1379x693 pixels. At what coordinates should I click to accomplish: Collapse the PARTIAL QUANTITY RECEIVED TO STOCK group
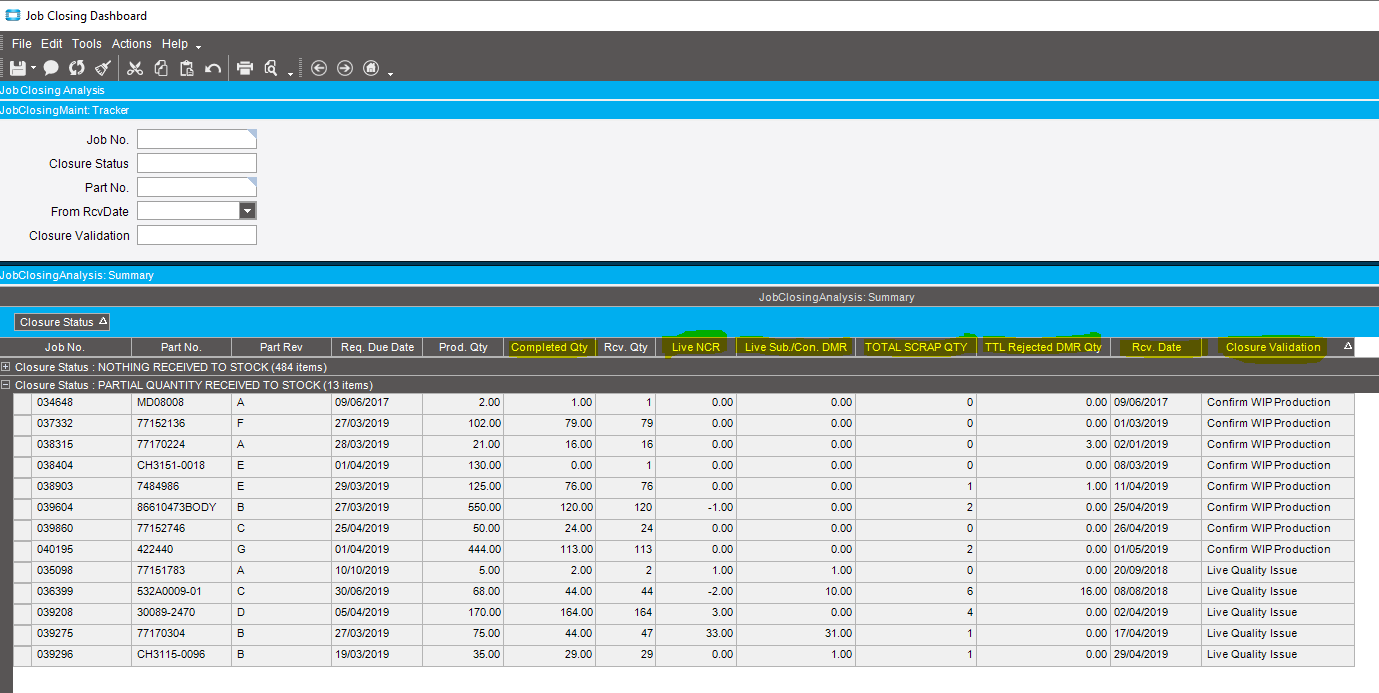point(6,385)
